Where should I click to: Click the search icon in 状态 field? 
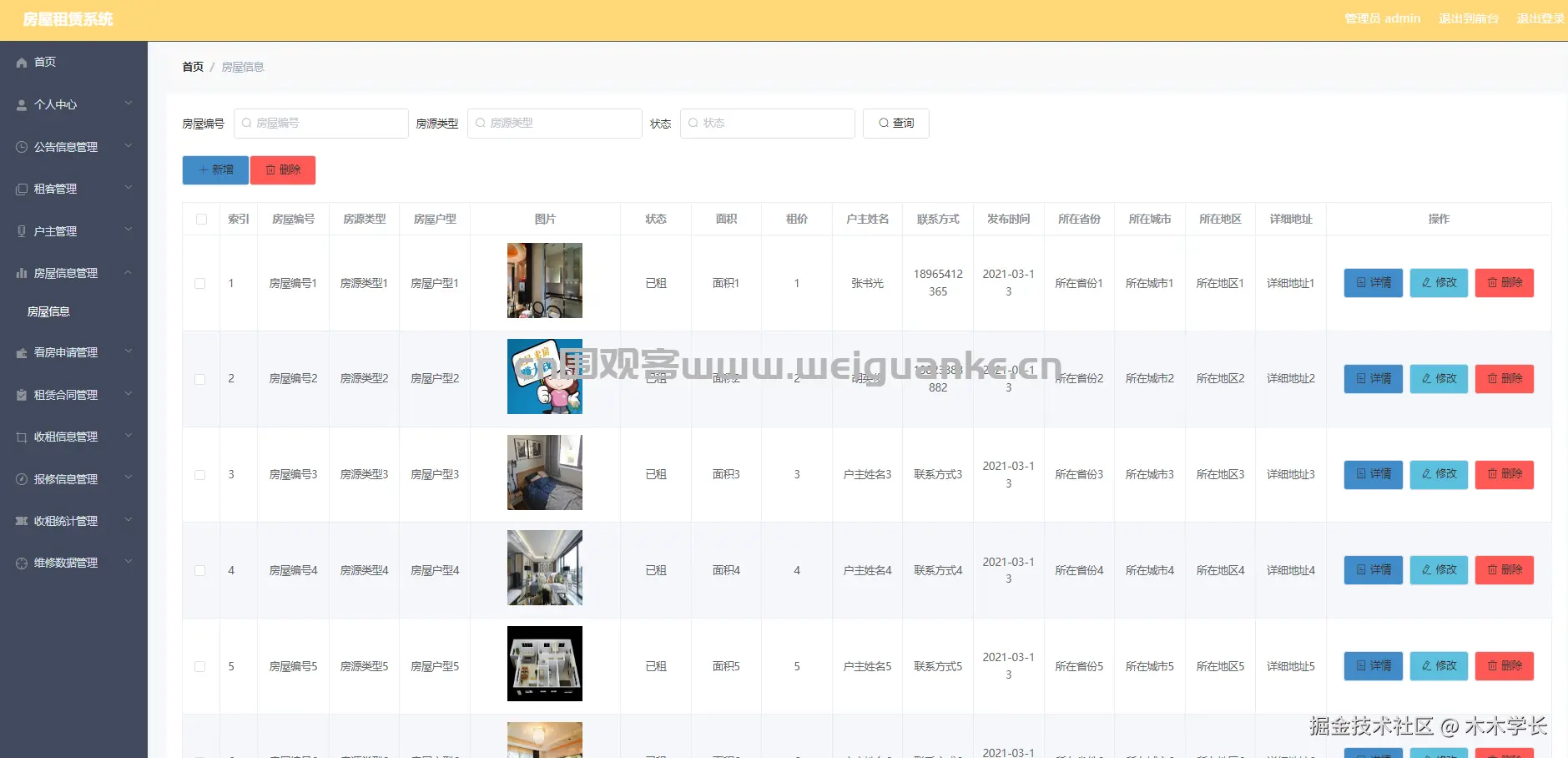pyautogui.click(x=693, y=123)
